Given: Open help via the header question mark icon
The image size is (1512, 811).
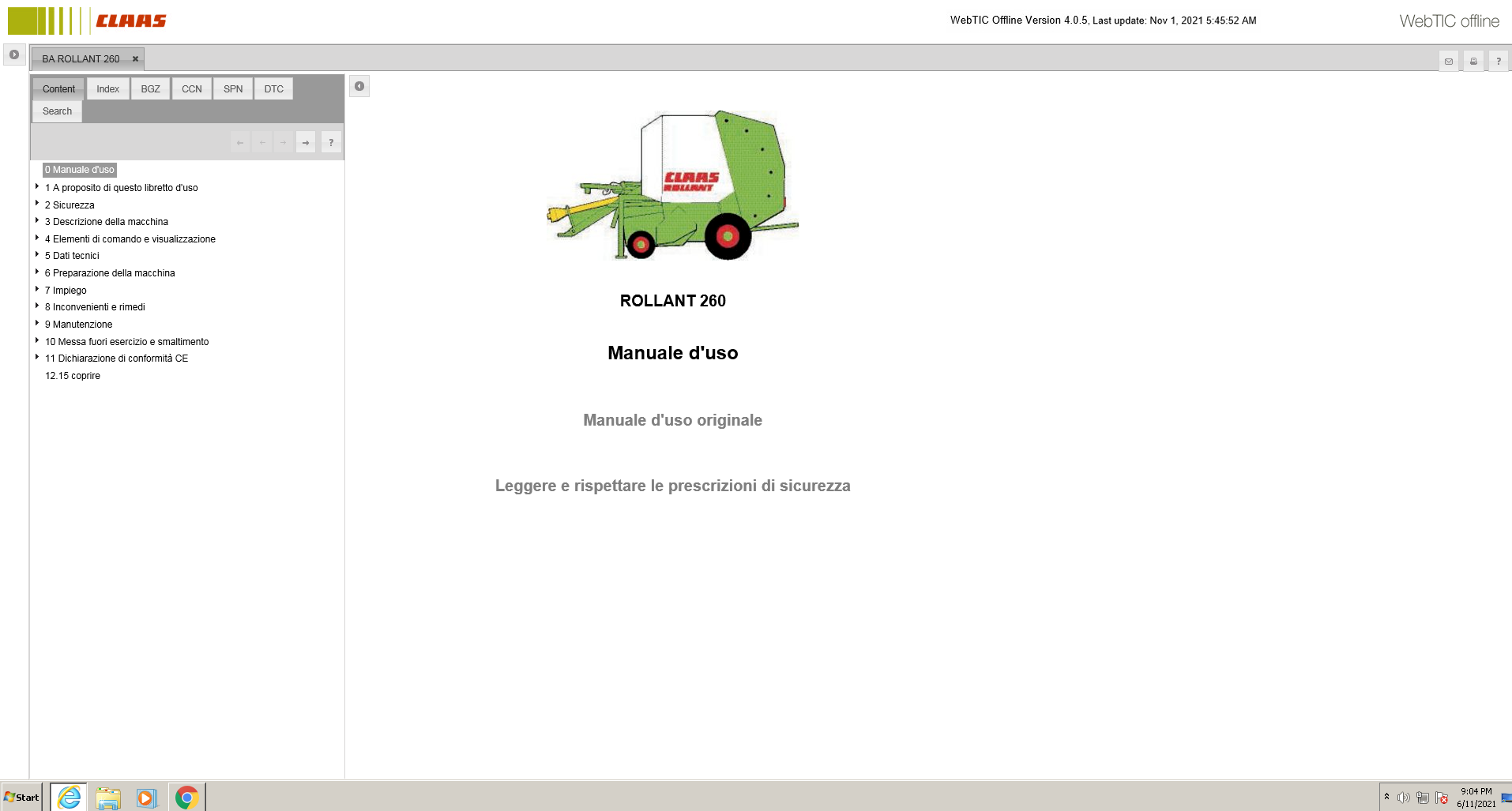Looking at the screenshot, I should pyautogui.click(x=1499, y=61).
